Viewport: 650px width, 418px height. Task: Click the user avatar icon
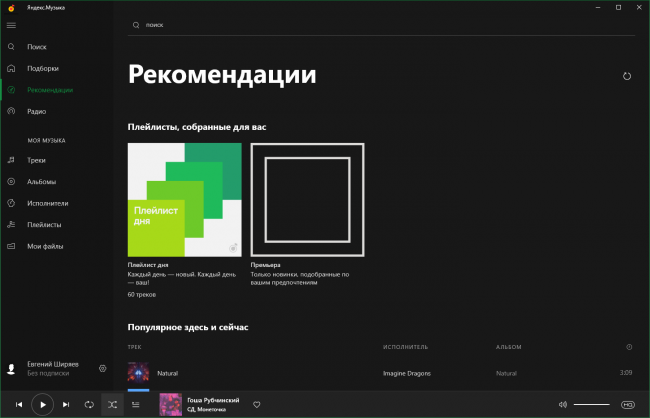(x=11, y=369)
